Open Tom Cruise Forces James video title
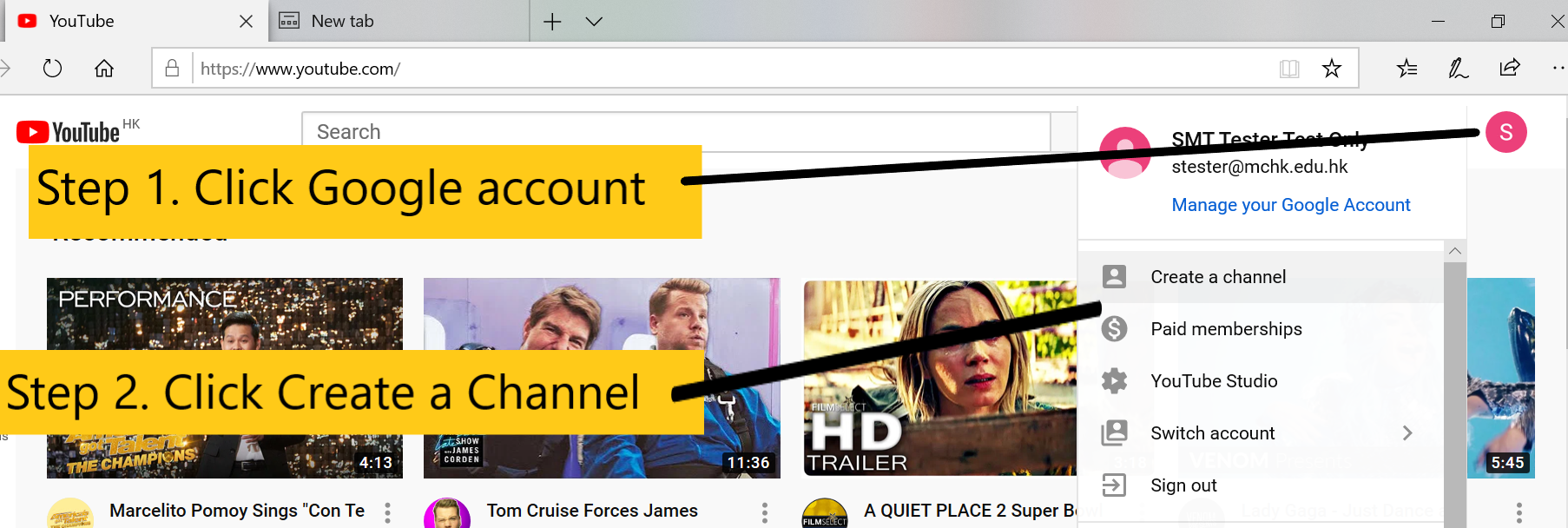 pos(592,511)
